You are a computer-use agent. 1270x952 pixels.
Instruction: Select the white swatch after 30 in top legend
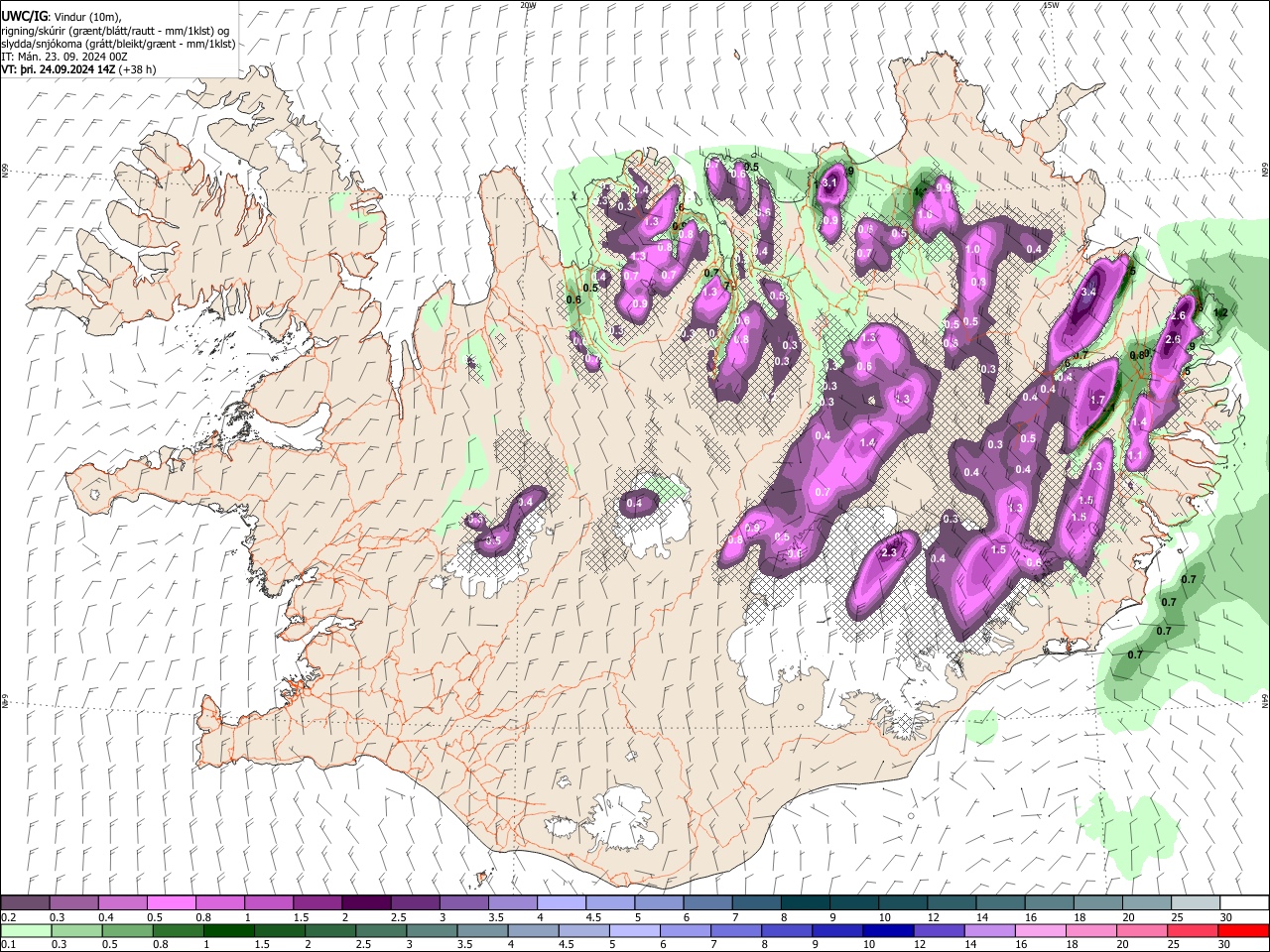tap(1242, 903)
